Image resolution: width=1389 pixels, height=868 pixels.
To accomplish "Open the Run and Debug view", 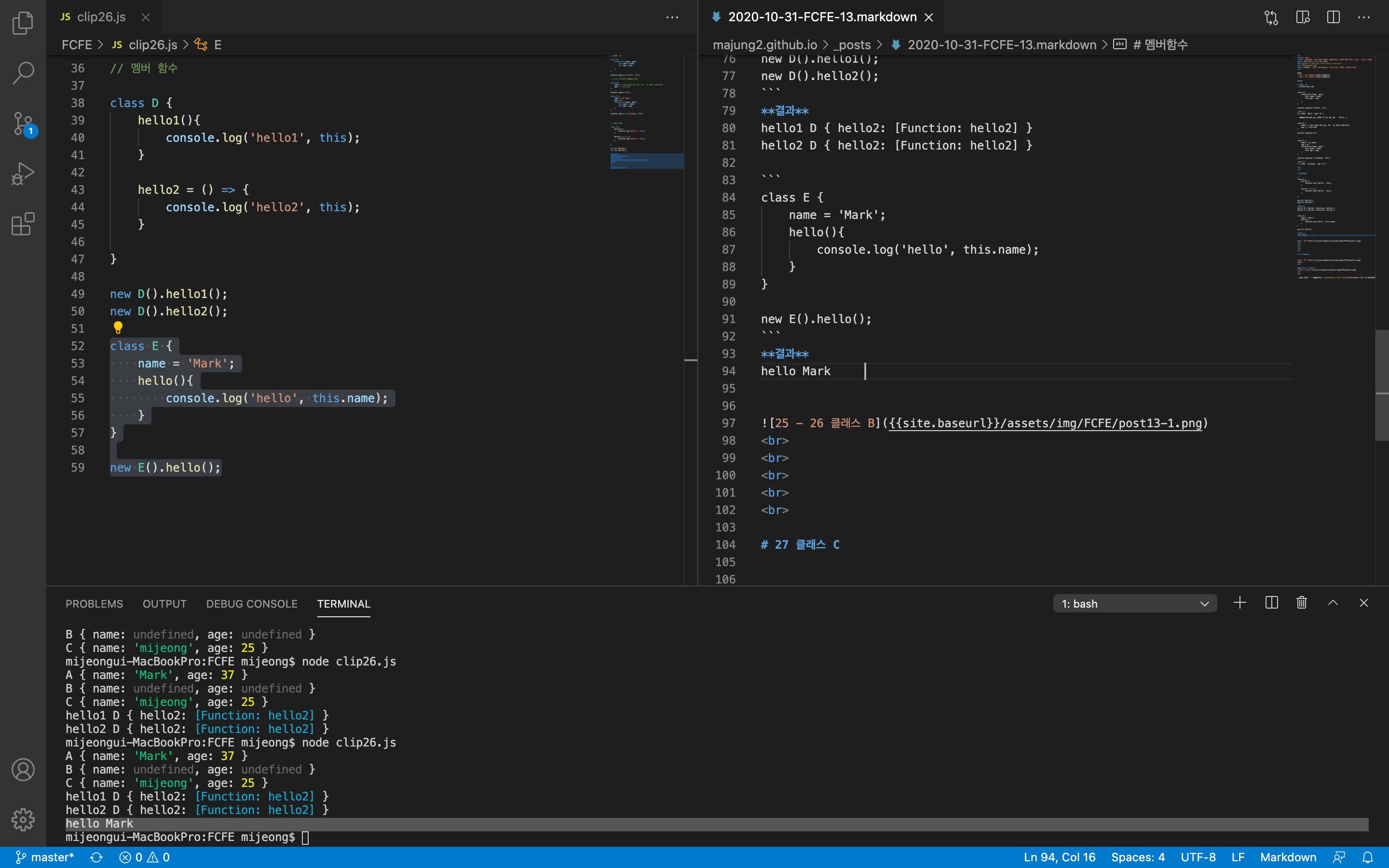I will click(x=23, y=174).
